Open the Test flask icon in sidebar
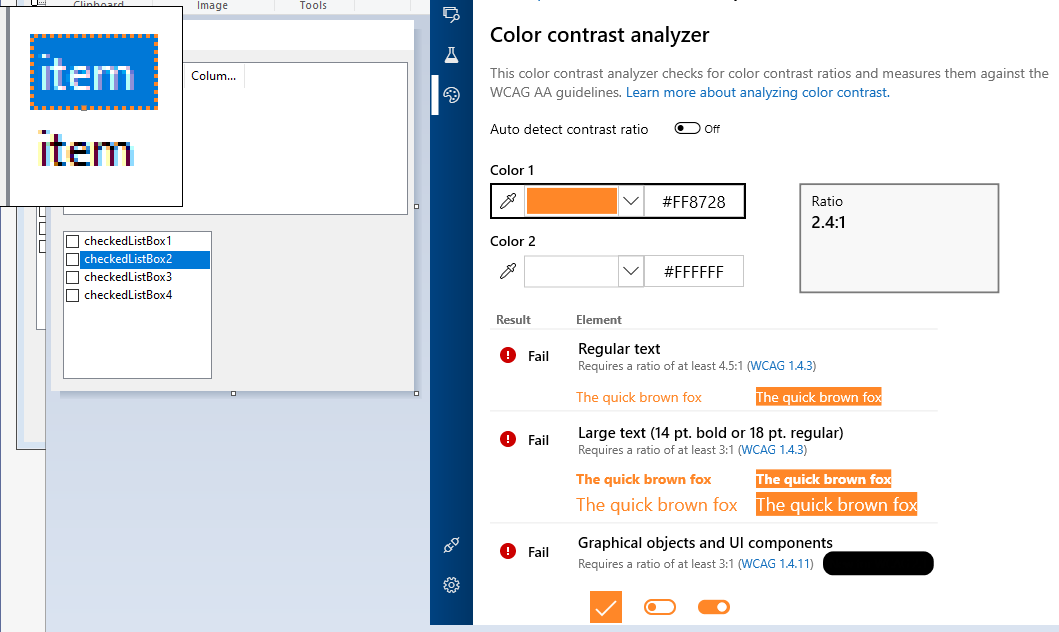1059x632 pixels. [x=451, y=55]
